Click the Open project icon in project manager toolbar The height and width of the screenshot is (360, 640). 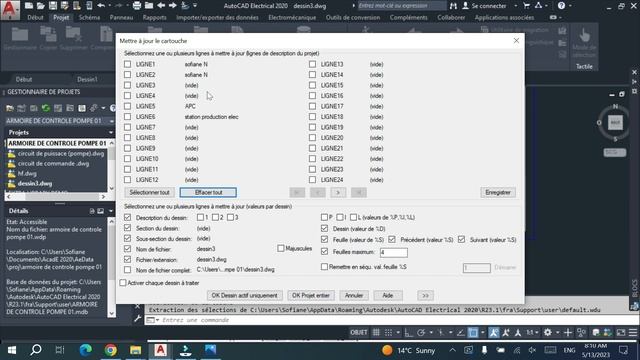click(10, 108)
